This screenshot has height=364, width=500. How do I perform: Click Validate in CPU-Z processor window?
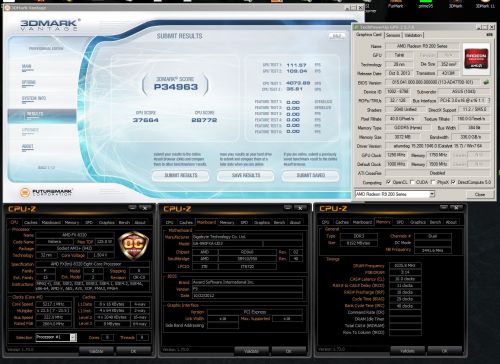click(96, 351)
